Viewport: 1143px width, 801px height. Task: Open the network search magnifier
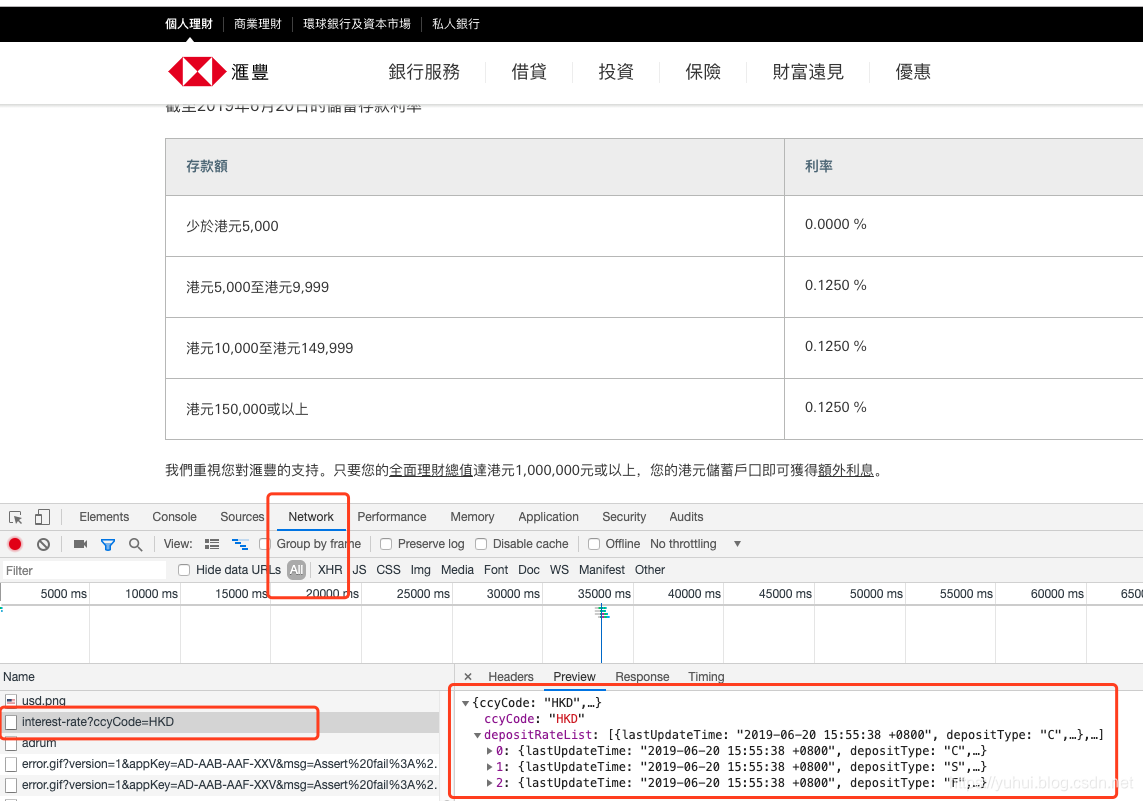coord(136,544)
